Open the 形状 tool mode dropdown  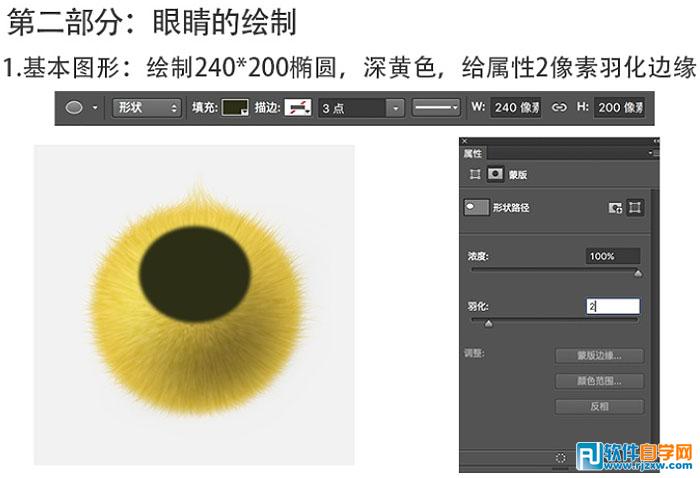click(147, 108)
